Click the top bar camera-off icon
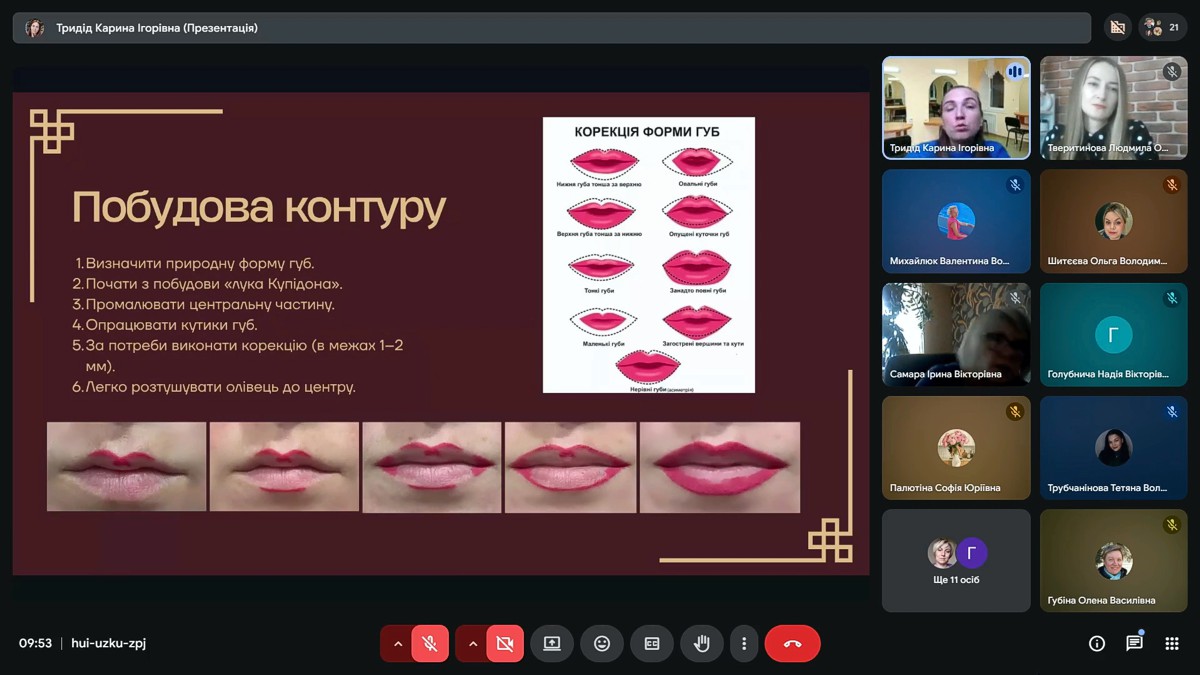The height and width of the screenshot is (675, 1200). click(x=1118, y=28)
